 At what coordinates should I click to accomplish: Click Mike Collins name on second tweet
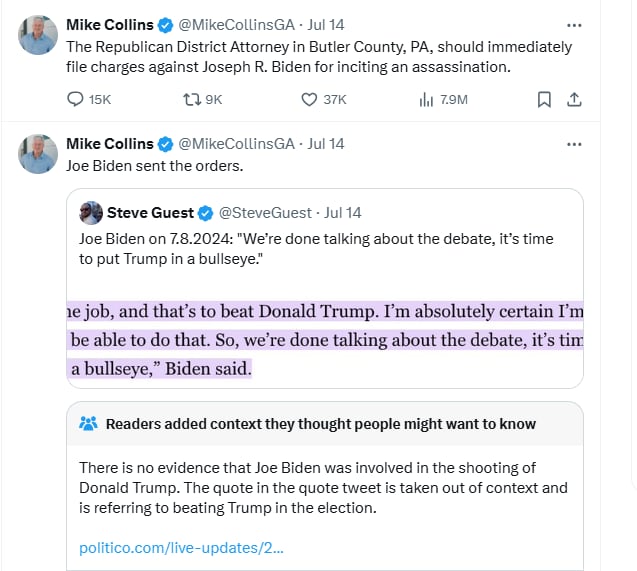(x=110, y=144)
